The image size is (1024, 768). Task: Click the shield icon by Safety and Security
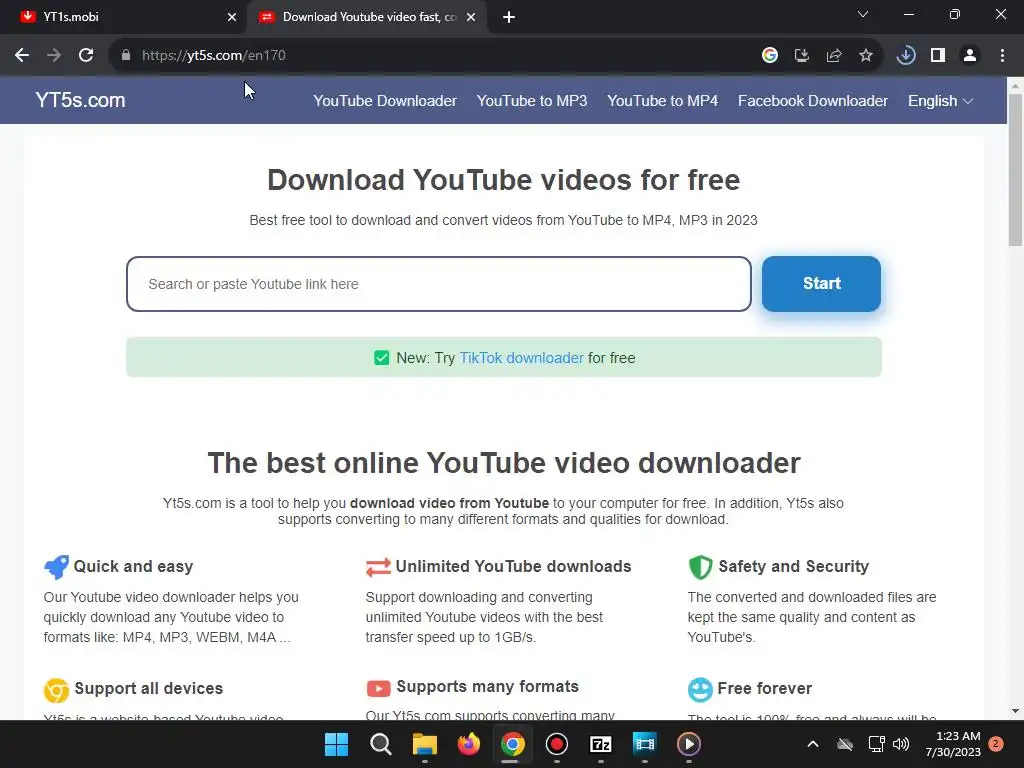pyautogui.click(x=700, y=567)
